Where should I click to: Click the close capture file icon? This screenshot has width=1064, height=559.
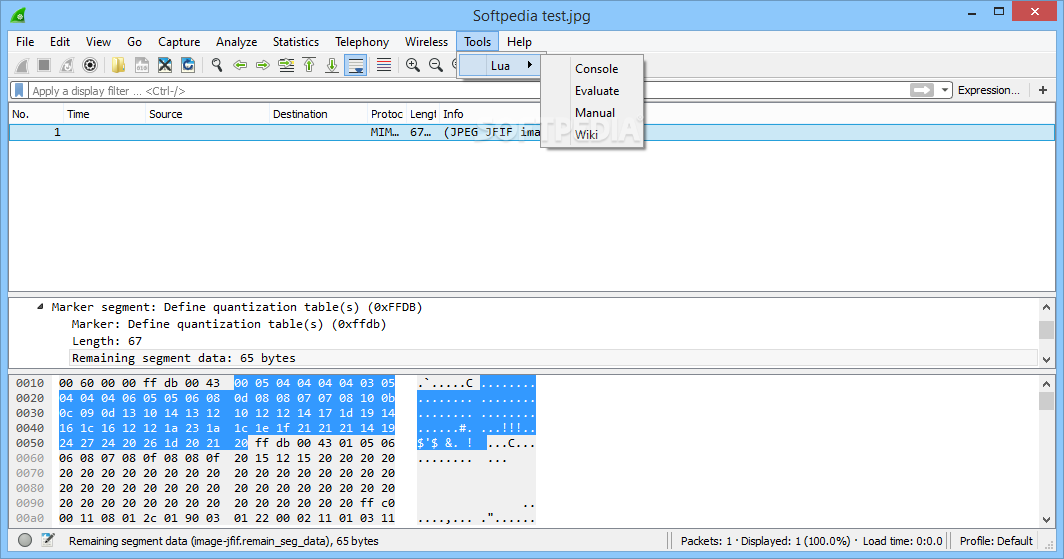(x=165, y=65)
